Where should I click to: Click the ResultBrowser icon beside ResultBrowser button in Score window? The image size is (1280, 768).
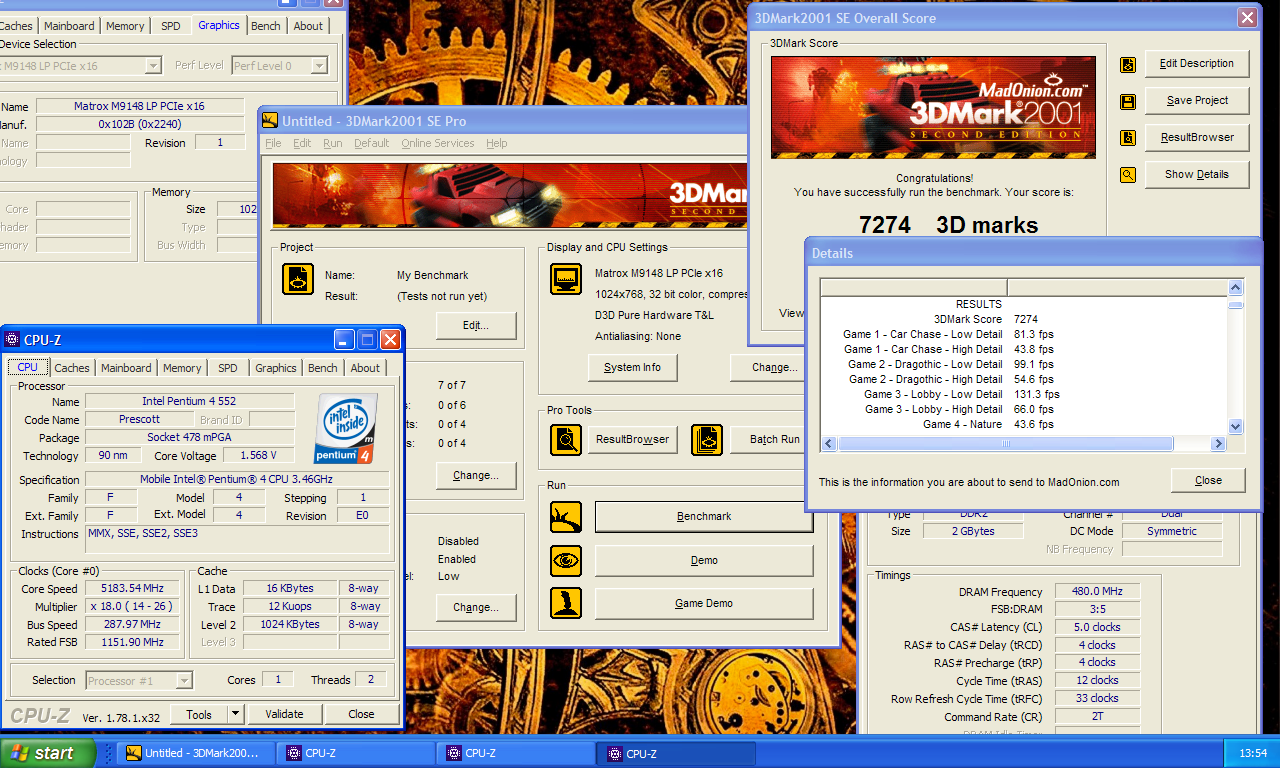[1128, 138]
